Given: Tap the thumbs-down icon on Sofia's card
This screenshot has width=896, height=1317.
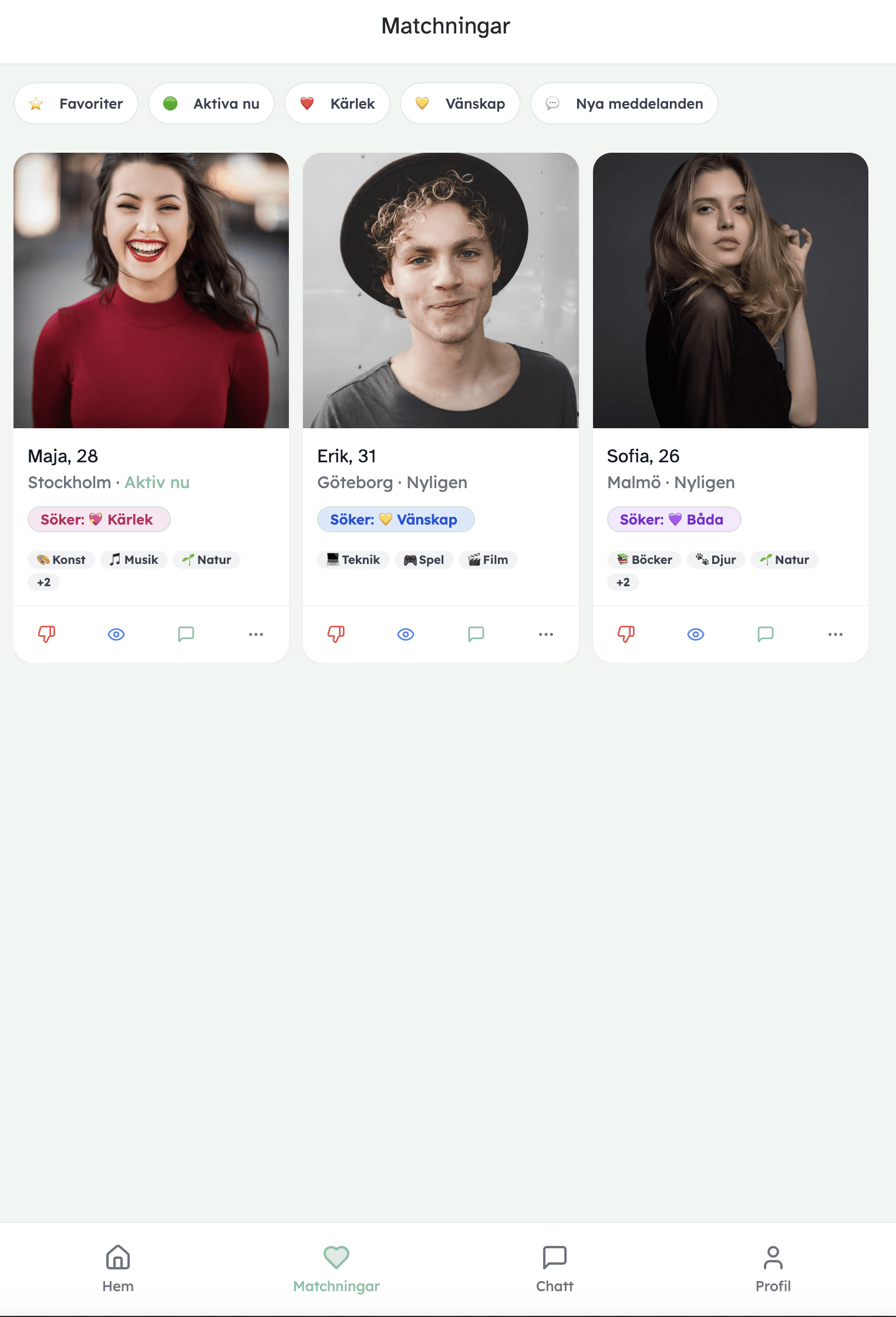Looking at the screenshot, I should [626, 634].
